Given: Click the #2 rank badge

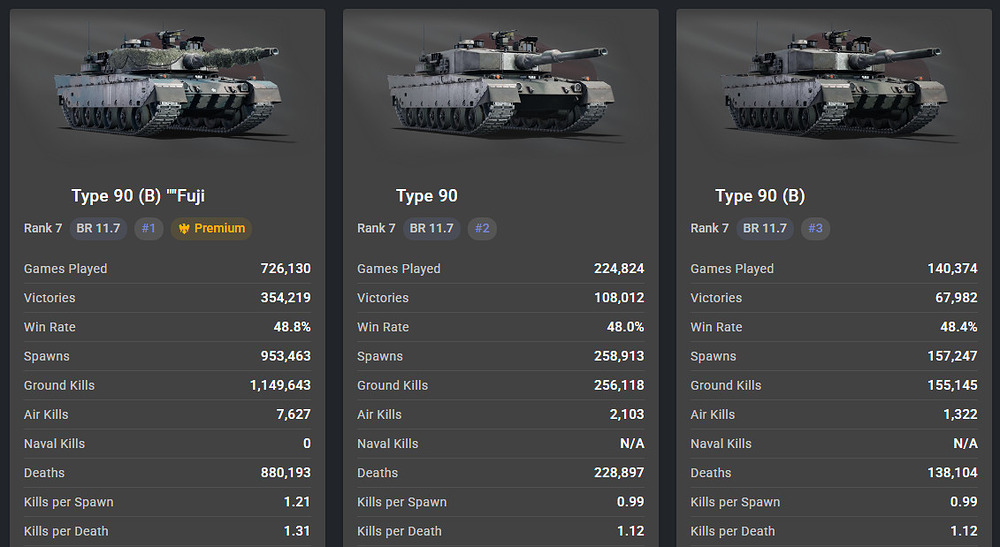Looking at the screenshot, I should (482, 228).
